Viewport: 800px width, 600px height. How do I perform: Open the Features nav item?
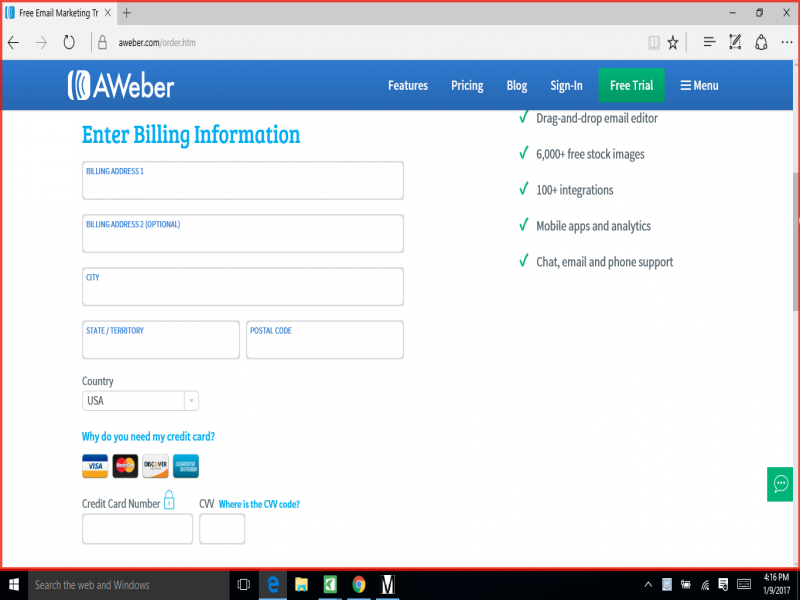[408, 85]
